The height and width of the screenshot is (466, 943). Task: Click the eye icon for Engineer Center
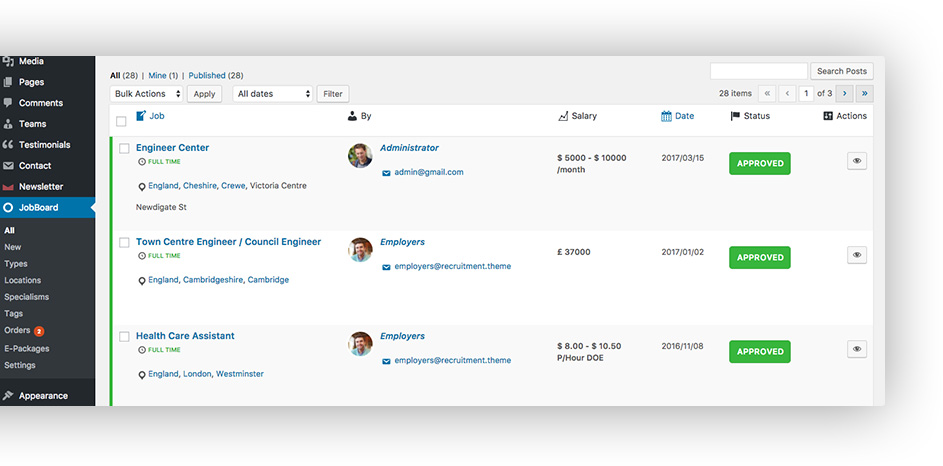[856, 161]
